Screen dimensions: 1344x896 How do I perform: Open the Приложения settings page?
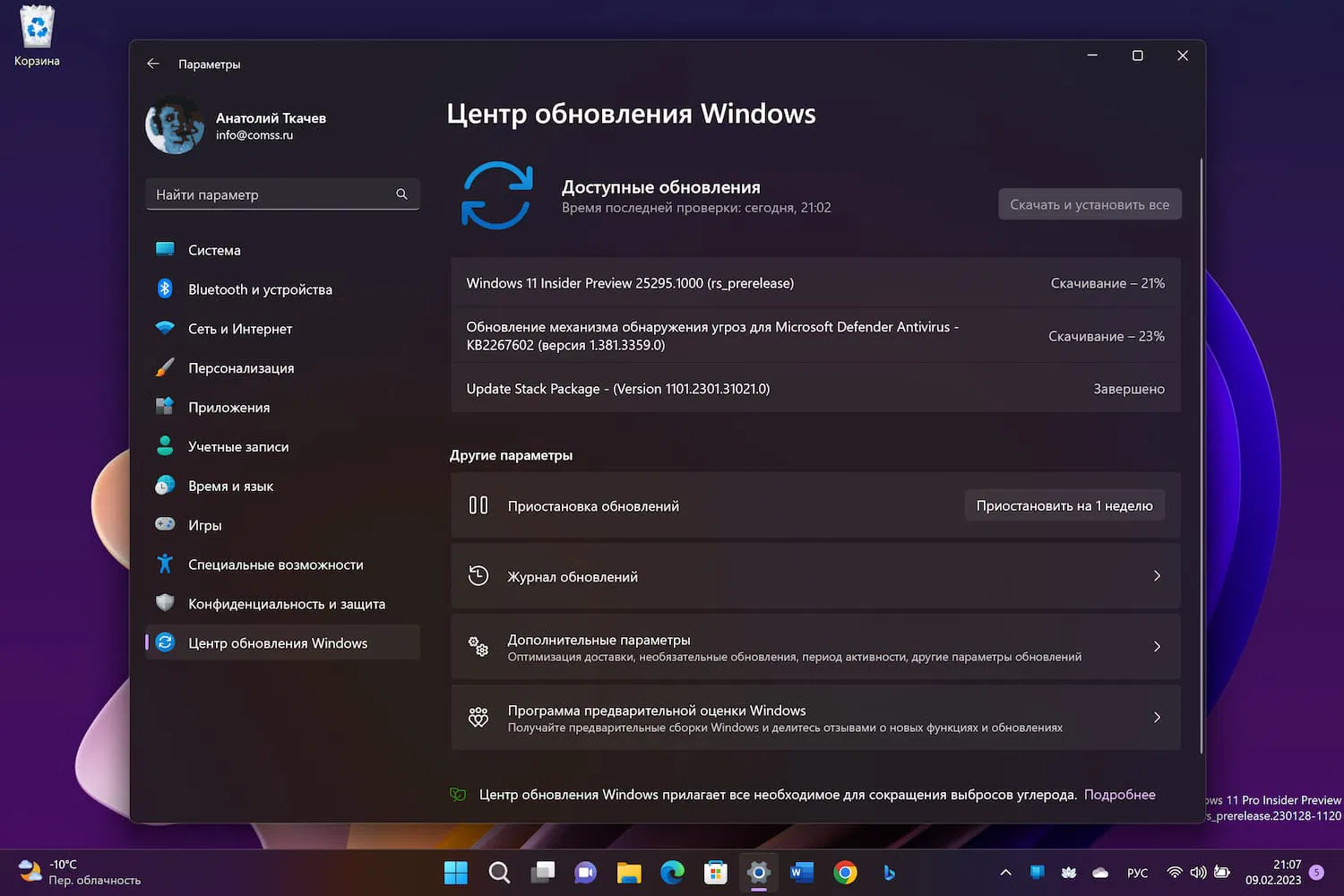click(x=228, y=407)
